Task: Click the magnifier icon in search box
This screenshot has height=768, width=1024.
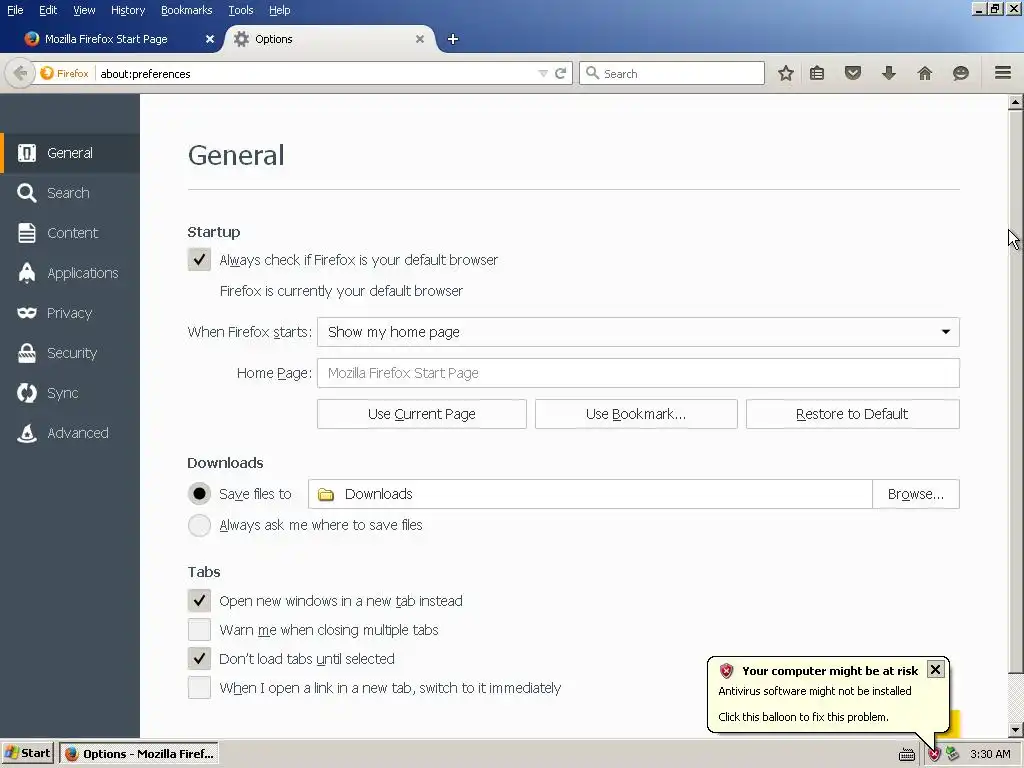Action: pyautogui.click(x=592, y=73)
